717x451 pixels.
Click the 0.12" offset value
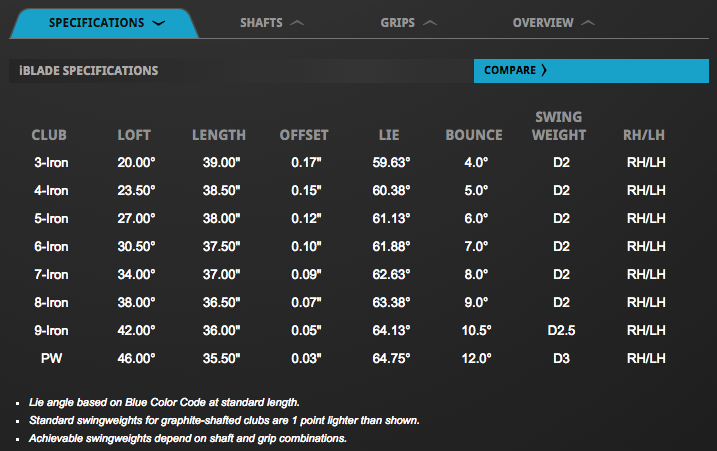coord(306,219)
